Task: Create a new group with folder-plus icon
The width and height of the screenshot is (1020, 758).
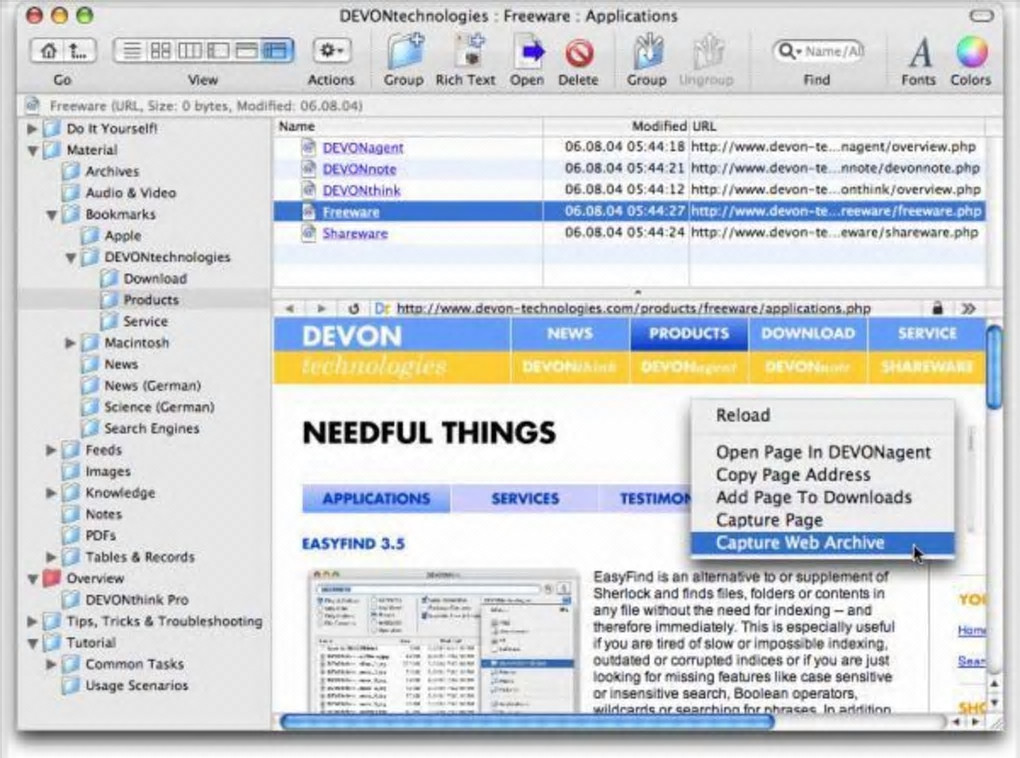Action: pos(403,52)
